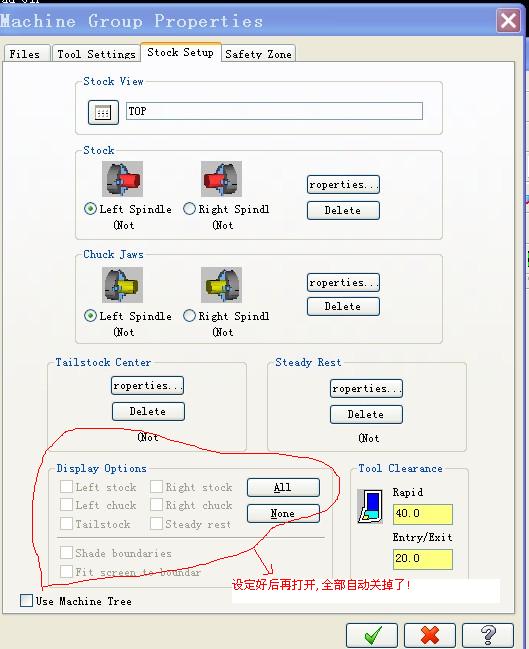Click Delete in Tailstock Center group
529x649 pixels.
(148, 411)
